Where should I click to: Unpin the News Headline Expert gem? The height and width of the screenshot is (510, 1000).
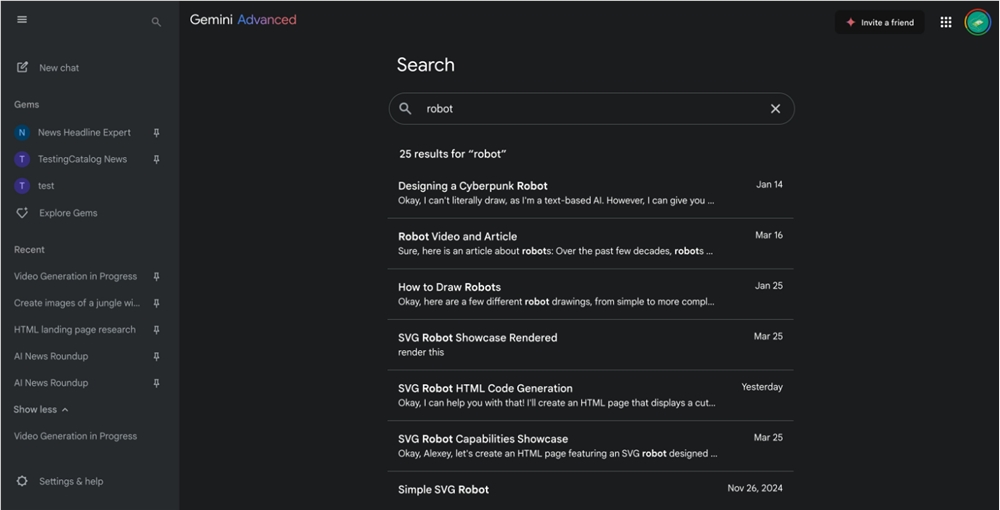156,133
